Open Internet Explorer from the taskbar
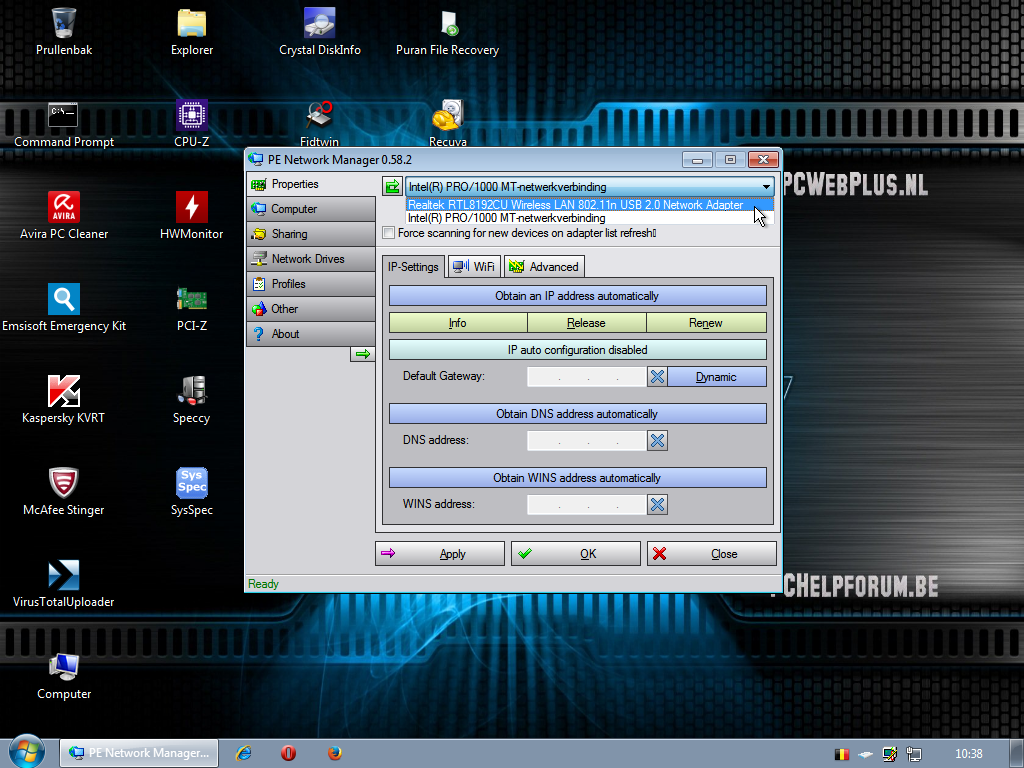Viewport: 1024px width, 768px height. point(244,753)
